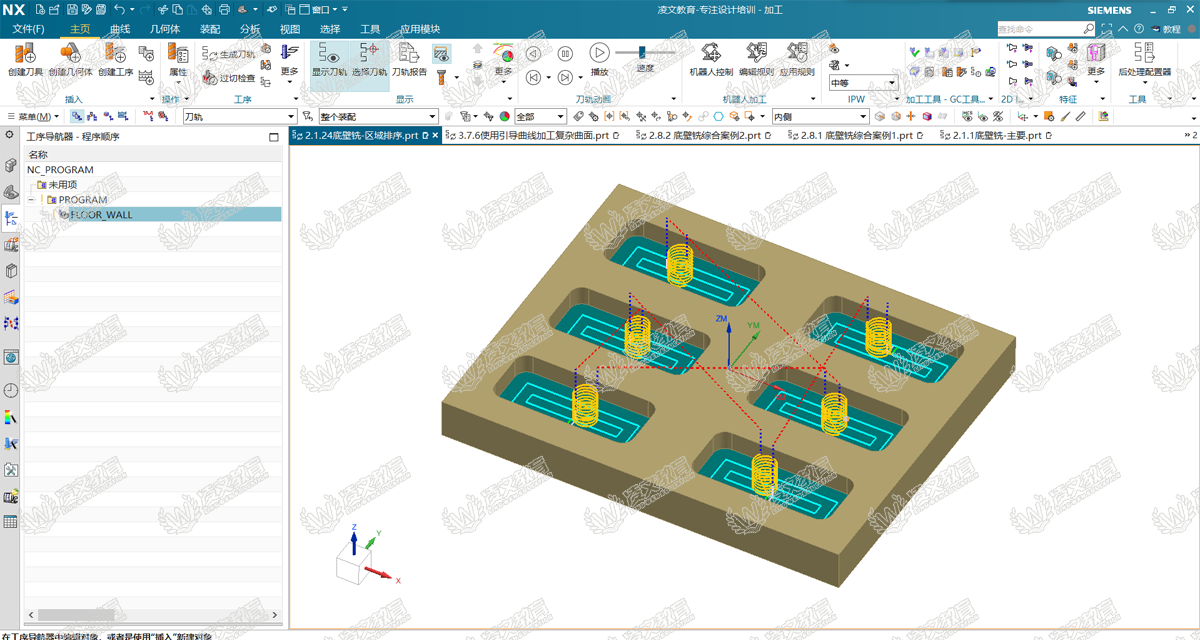Screen dimensions: 1200x640
Task: Switch to the 装配 ribbon tab
Action: [x=210, y=29]
